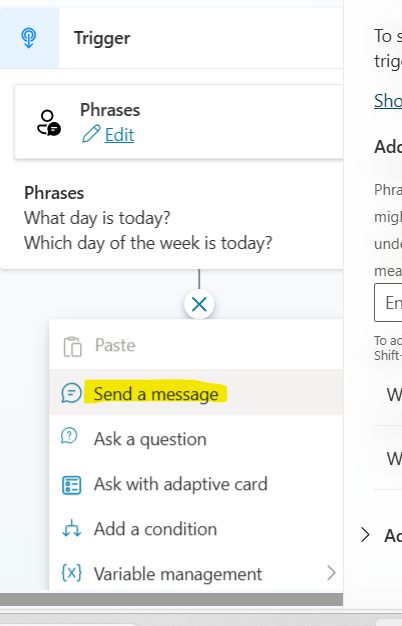Choose Add a condition menu item
This screenshot has height=626, width=402.
coord(196,529)
